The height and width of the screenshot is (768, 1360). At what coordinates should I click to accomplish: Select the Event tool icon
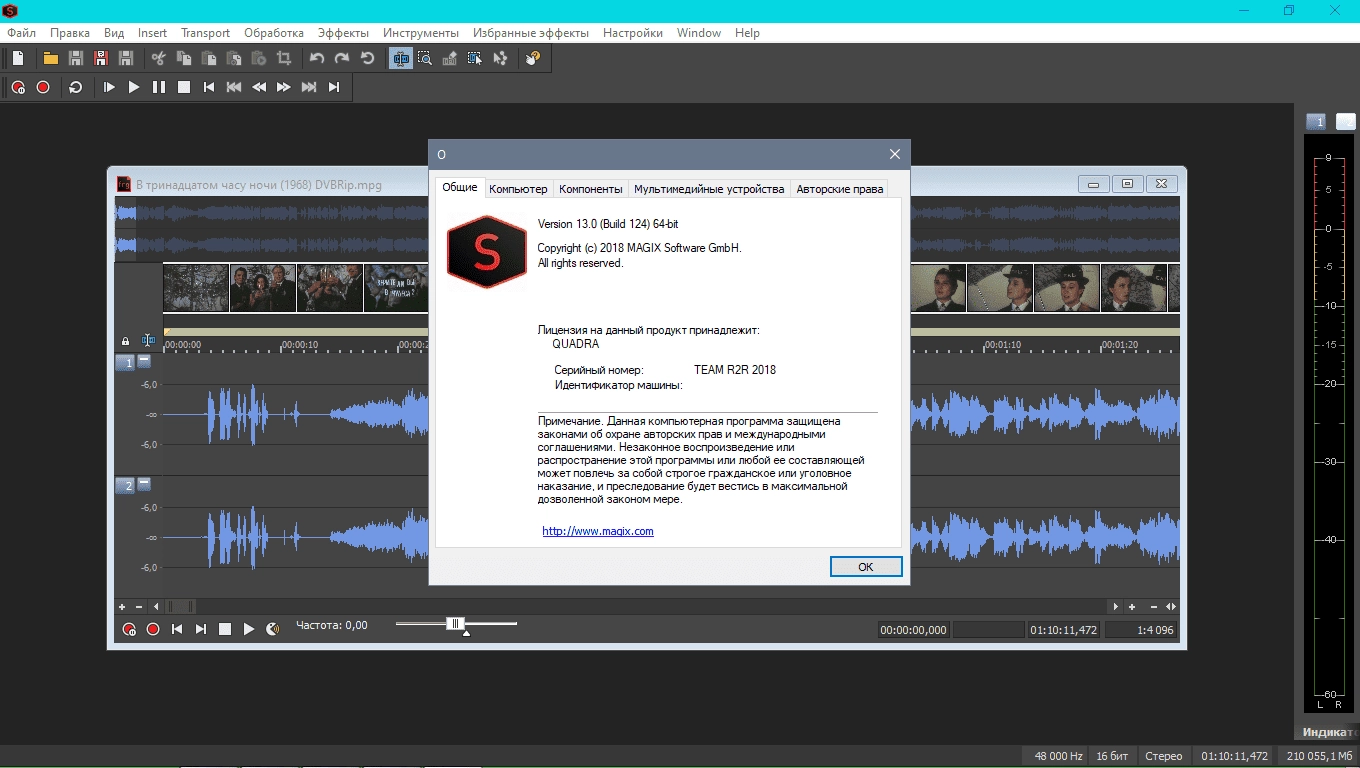tap(475, 58)
